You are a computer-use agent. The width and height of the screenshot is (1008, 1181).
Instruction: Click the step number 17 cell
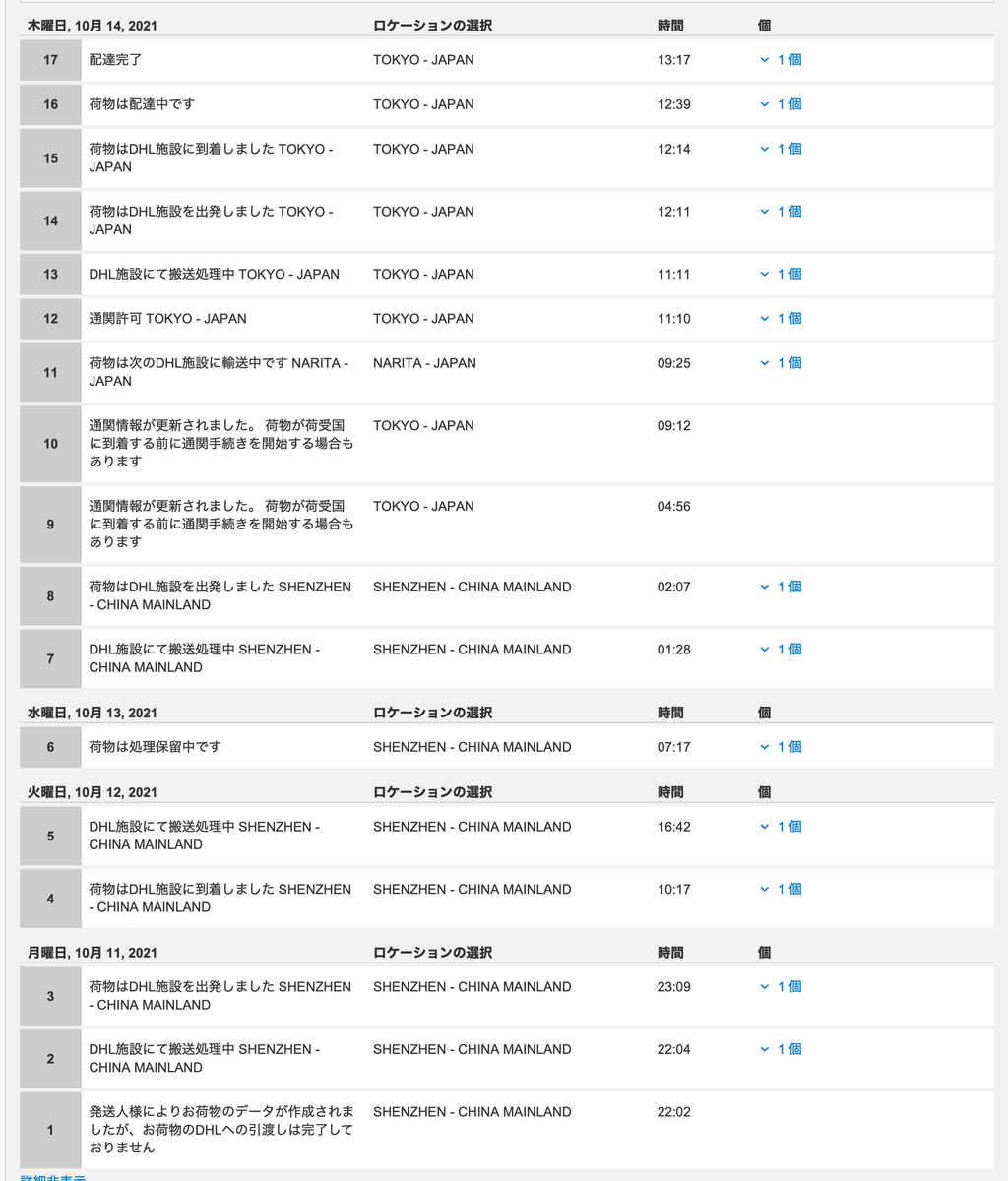(x=50, y=60)
